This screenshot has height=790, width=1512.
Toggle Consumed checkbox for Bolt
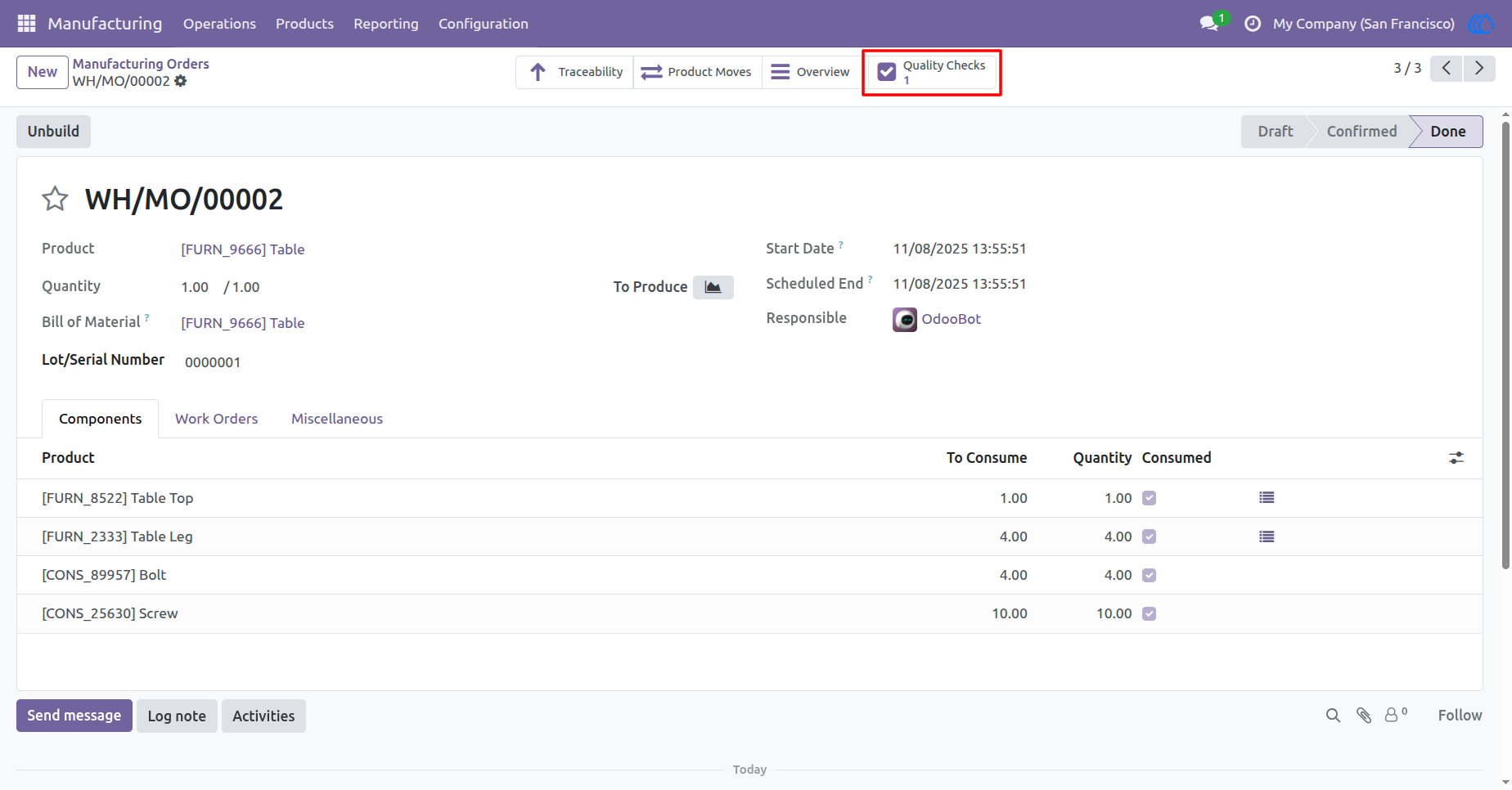tap(1149, 575)
